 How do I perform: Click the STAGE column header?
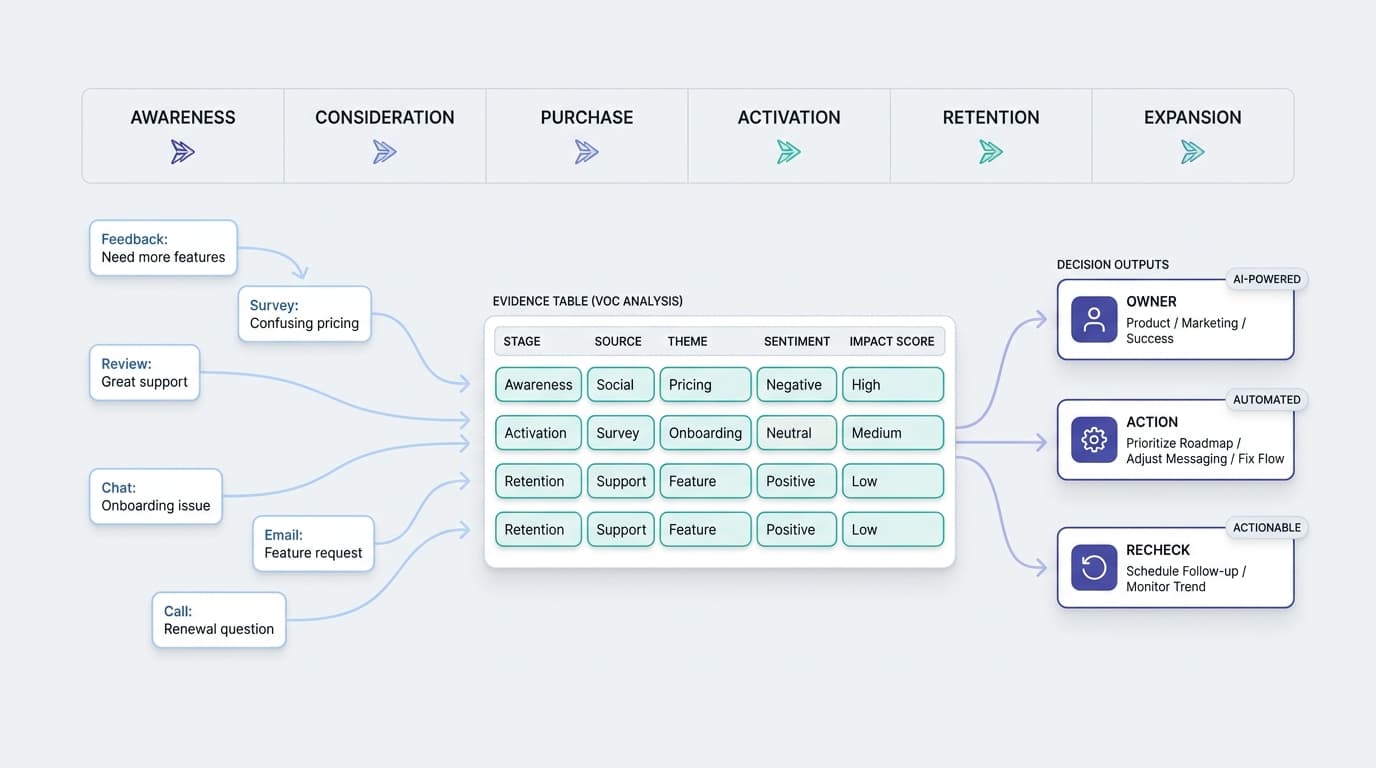click(522, 341)
